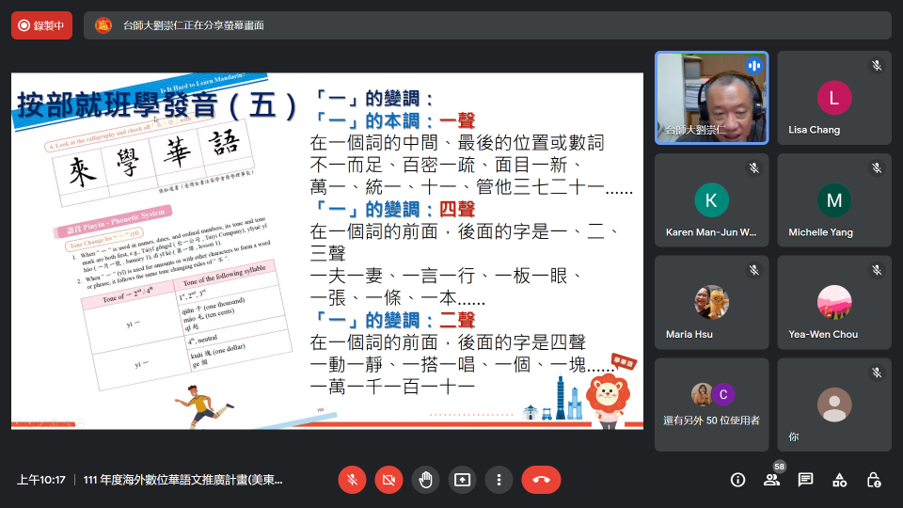
Task: Click slide heading 「一」的本調：一聲
Action: (x=394, y=121)
